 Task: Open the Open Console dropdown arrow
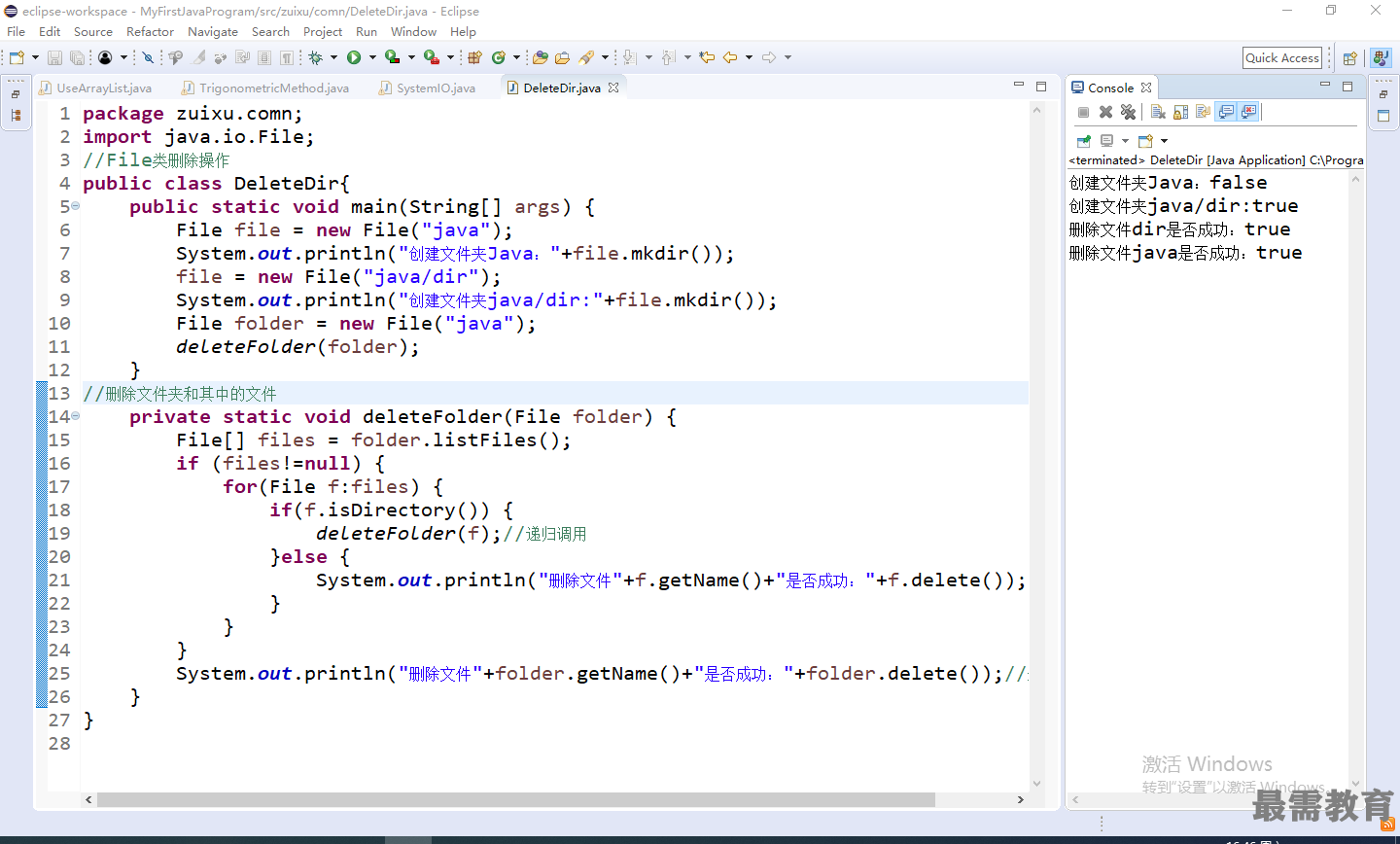click(x=1164, y=140)
